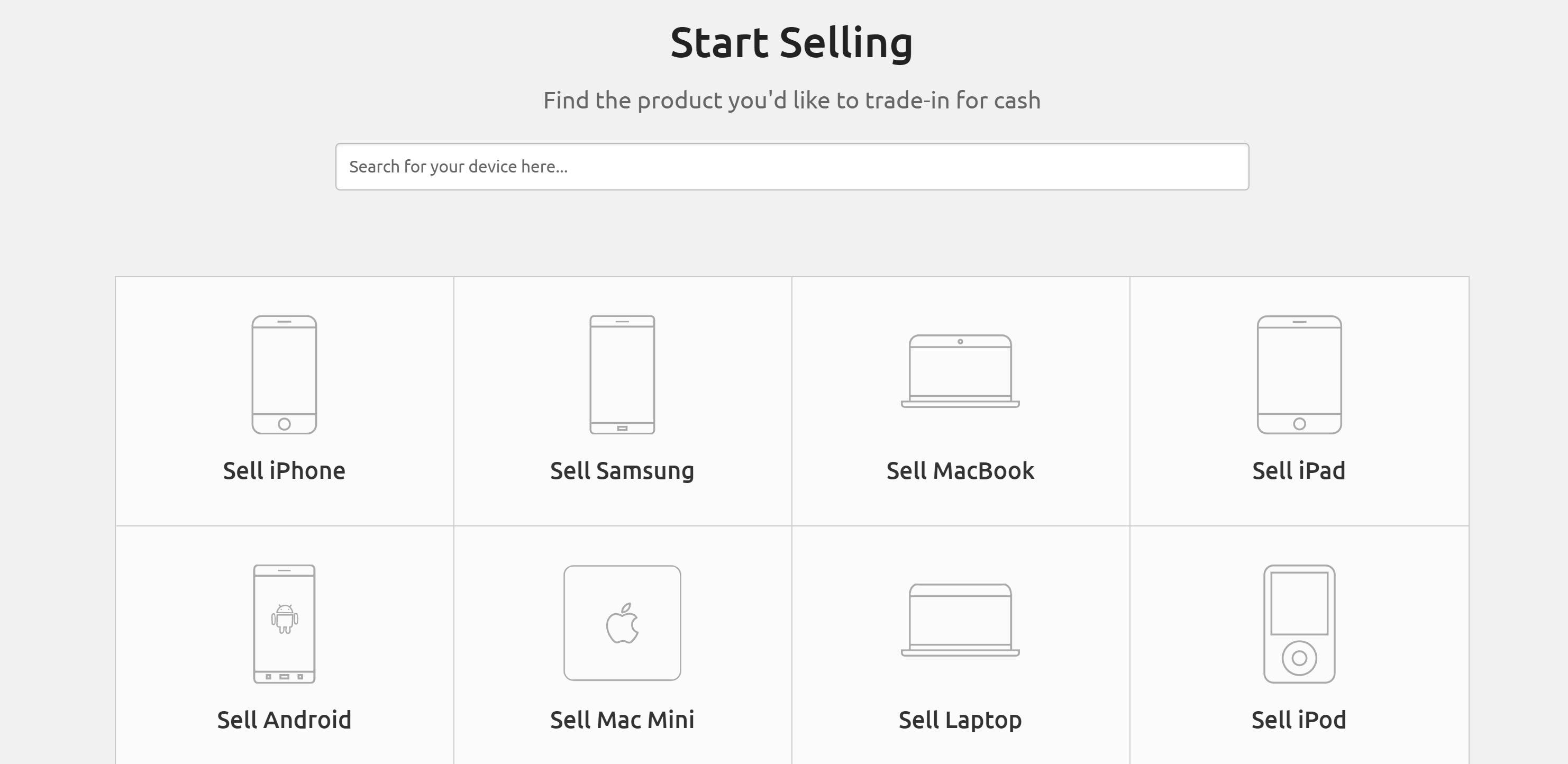This screenshot has width=1568, height=764.
Task: Go to Sell Android
Action: coord(284,720)
